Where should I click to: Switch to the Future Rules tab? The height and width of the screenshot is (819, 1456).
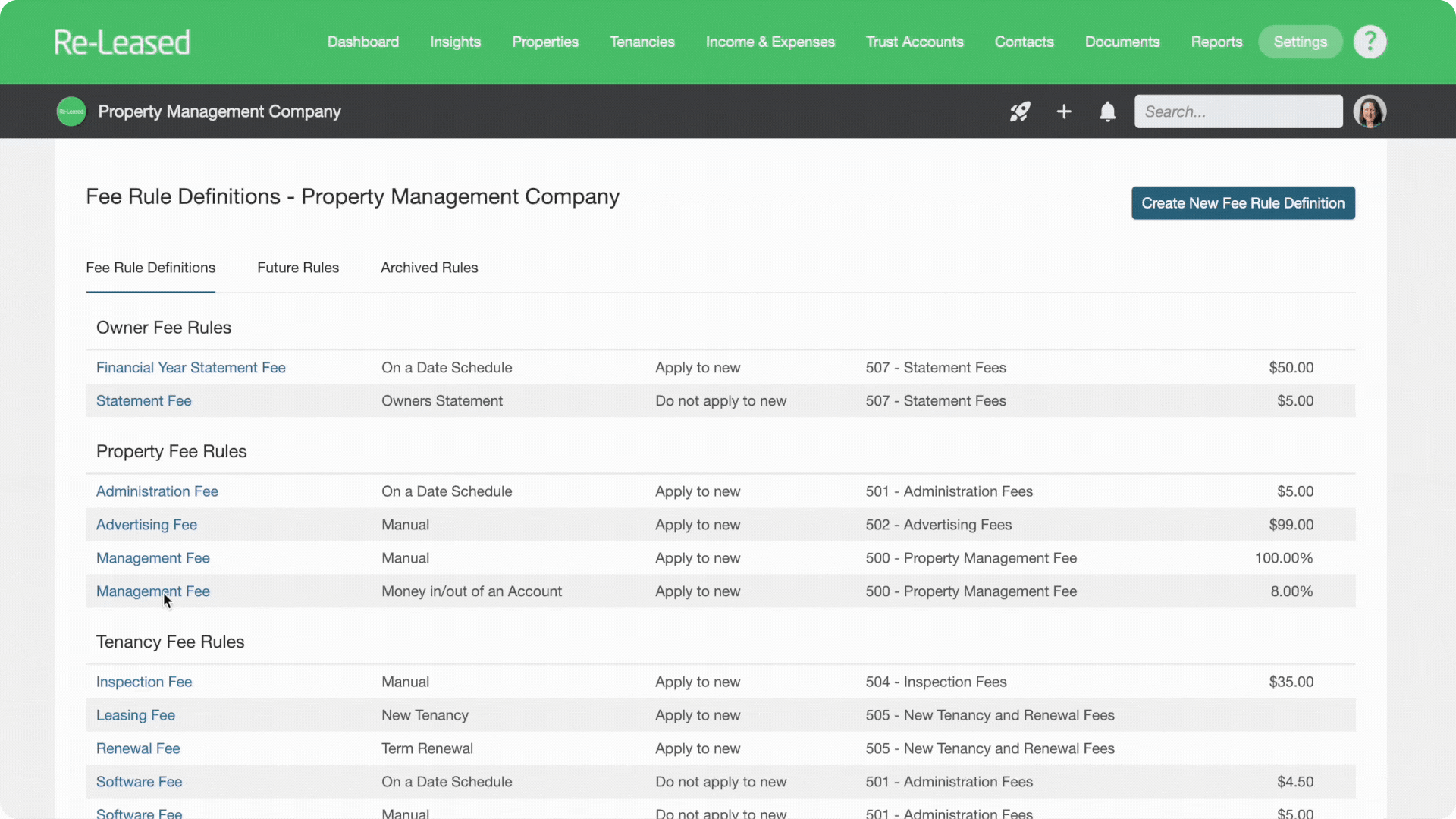(298, 268)
